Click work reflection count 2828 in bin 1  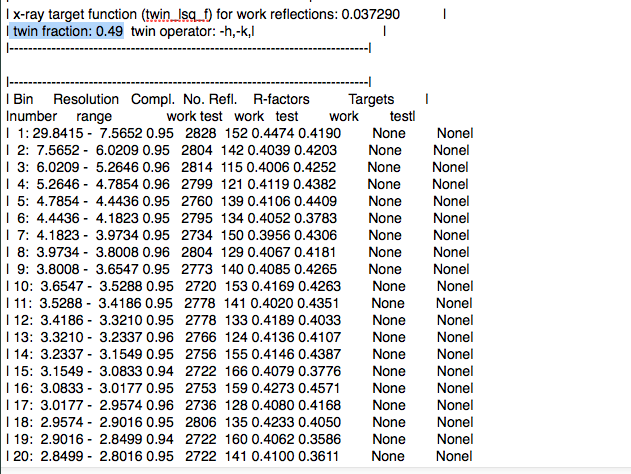click(198, 134)
